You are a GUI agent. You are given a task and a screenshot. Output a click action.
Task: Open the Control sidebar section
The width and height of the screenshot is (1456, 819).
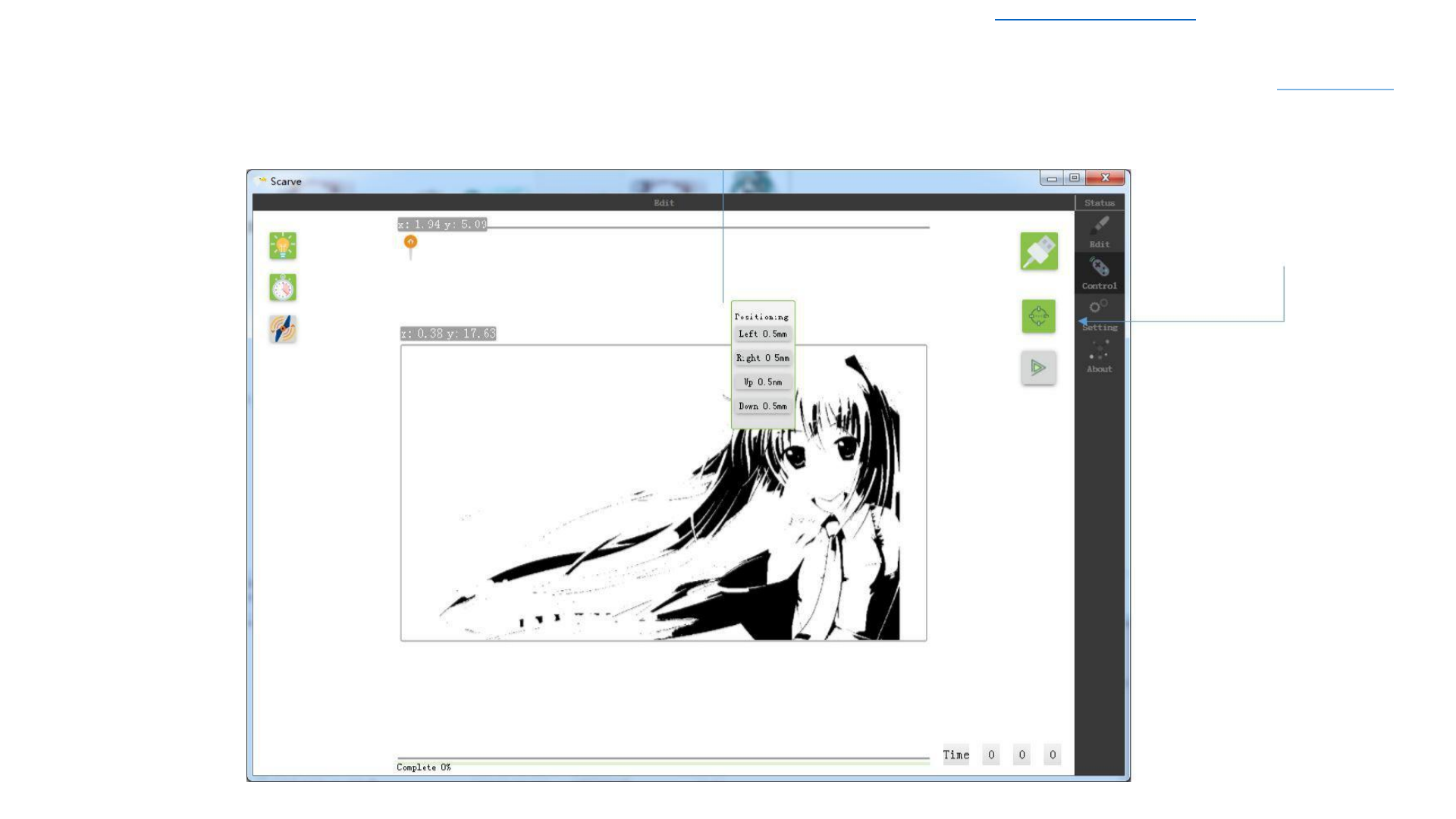1099,273
